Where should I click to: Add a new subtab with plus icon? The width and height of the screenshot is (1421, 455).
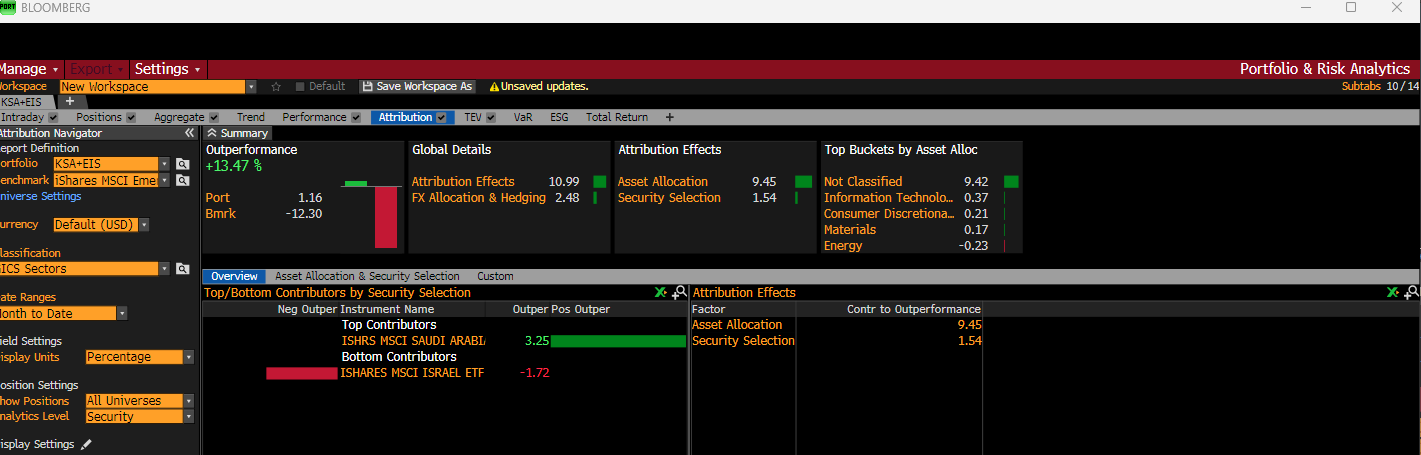click(669, 117)
